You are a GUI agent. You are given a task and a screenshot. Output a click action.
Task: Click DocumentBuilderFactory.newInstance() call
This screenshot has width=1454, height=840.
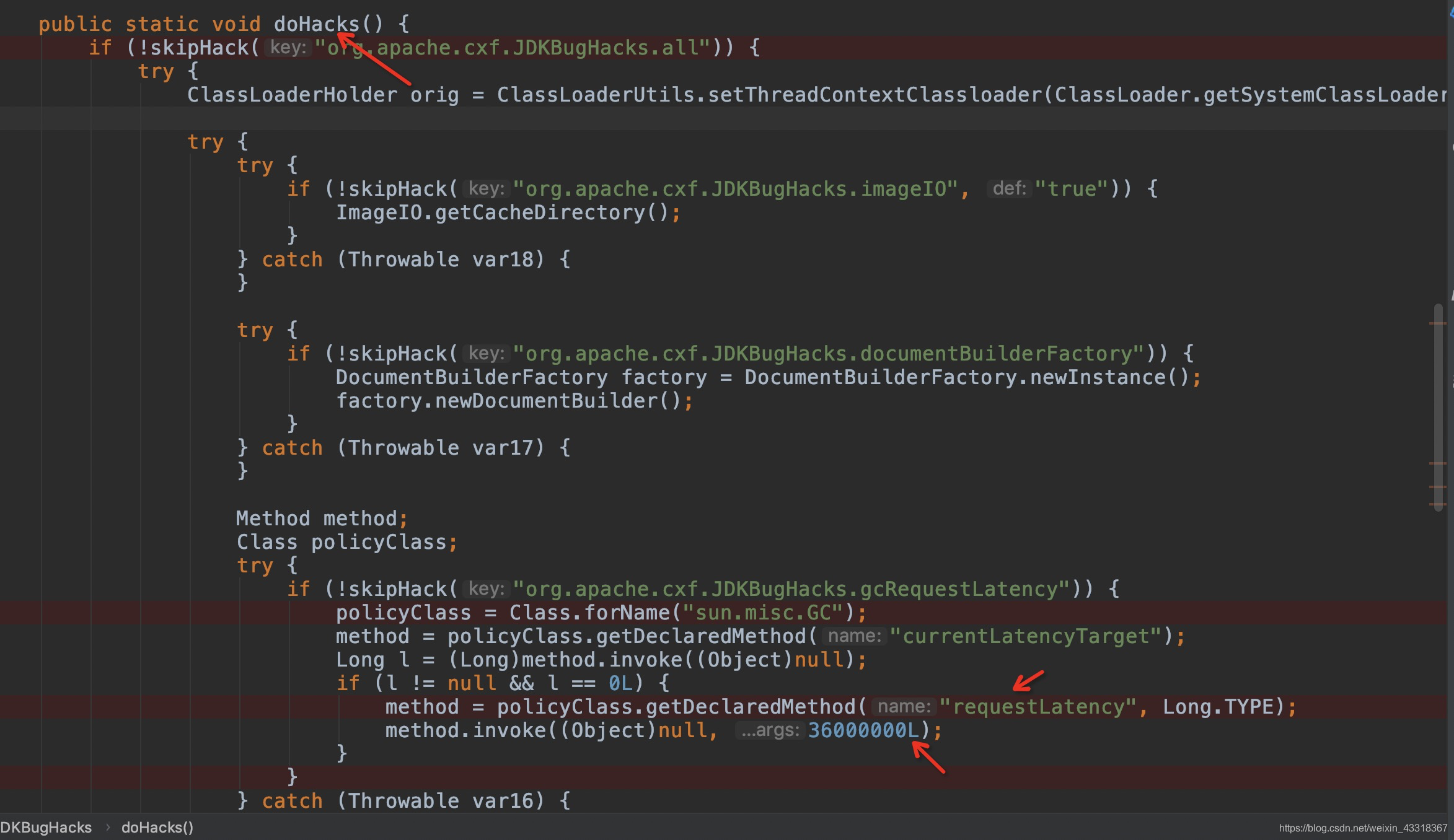pos(967,377)
